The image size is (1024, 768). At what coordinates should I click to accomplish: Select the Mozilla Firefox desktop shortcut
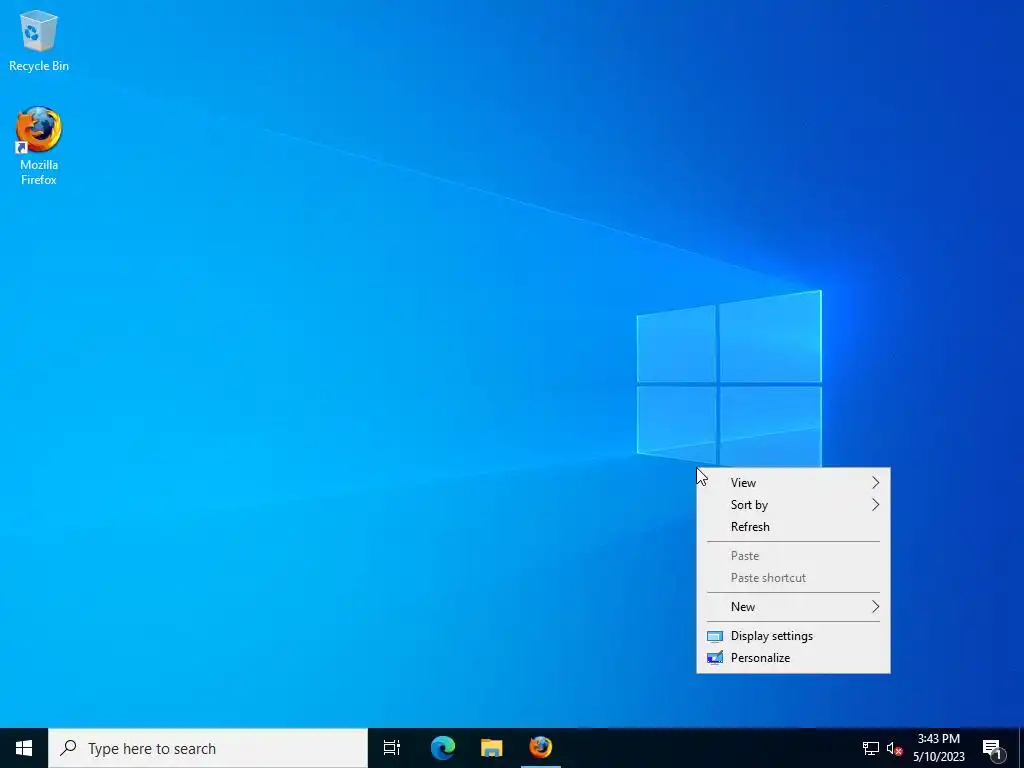click(39, 146)
